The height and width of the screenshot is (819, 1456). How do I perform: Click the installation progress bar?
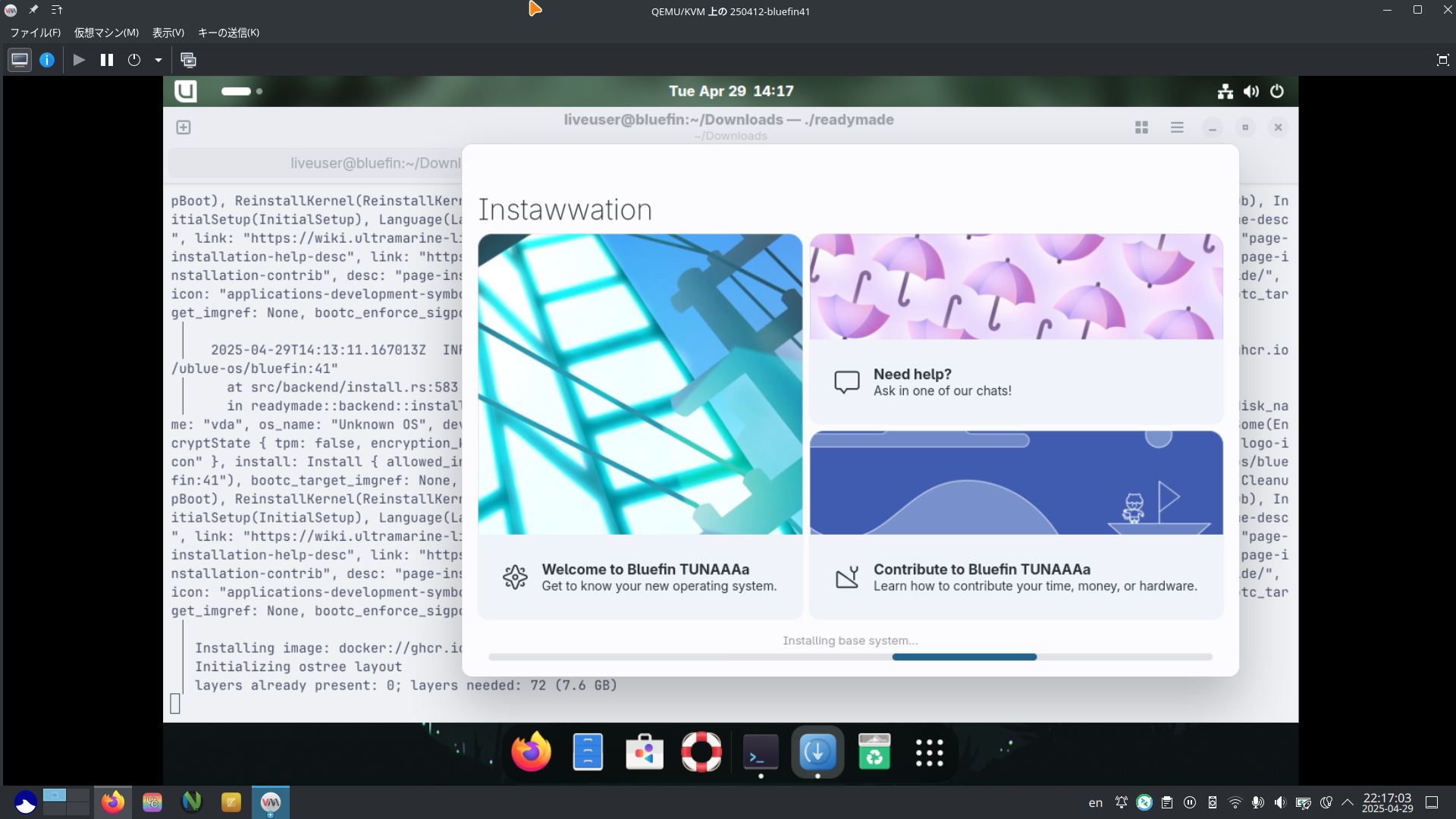(850, 657)
